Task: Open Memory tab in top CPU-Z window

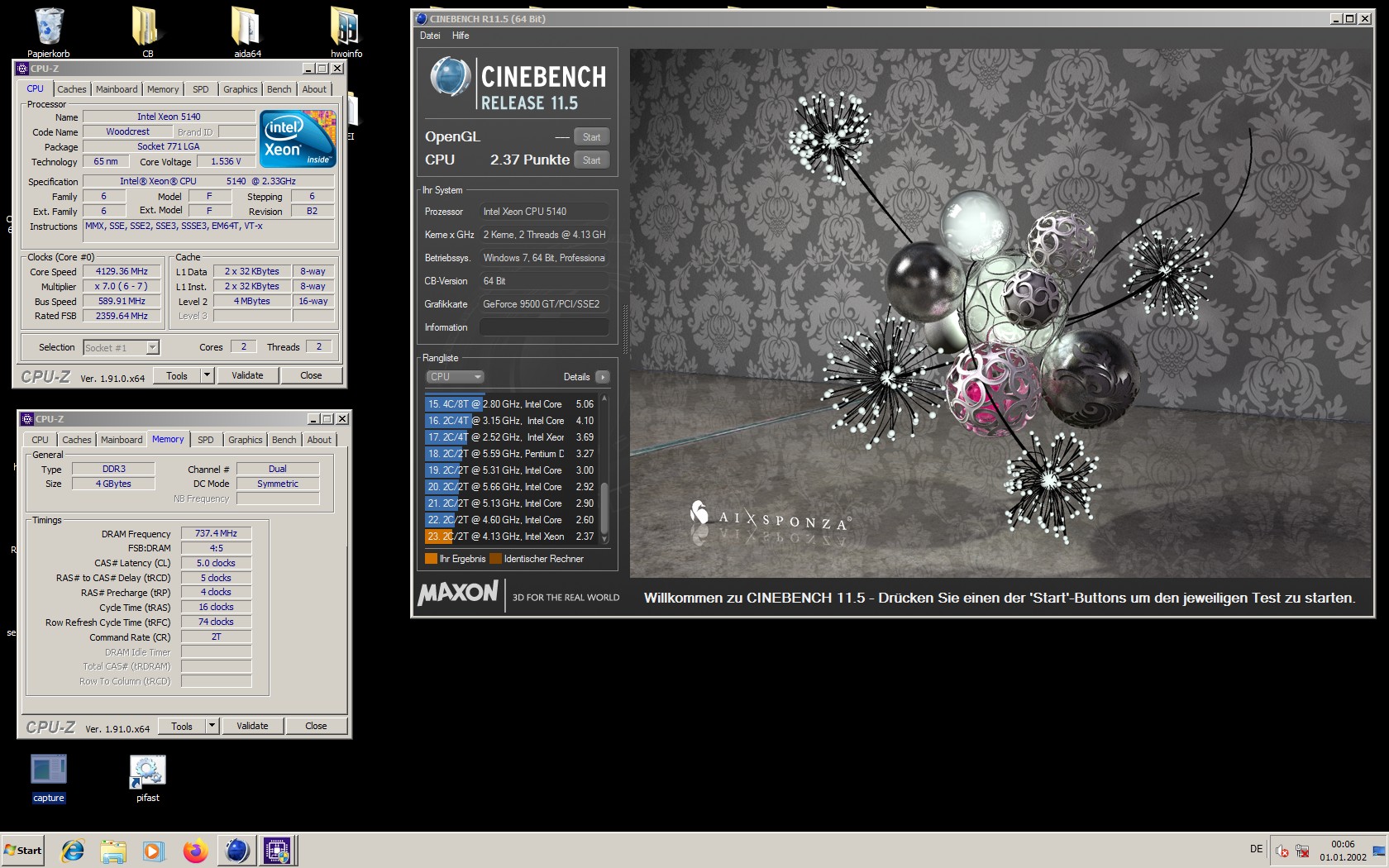Action: [x=163, y=89]
